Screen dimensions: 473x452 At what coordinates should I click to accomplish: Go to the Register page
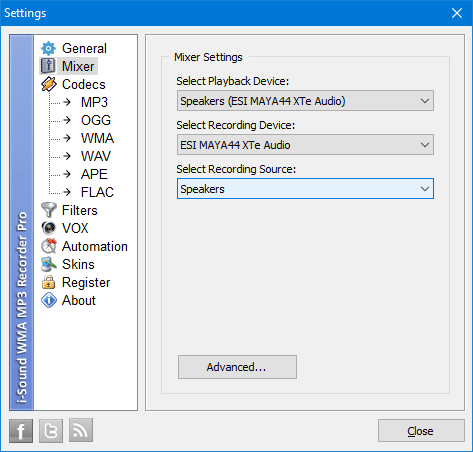pos(86,283)
